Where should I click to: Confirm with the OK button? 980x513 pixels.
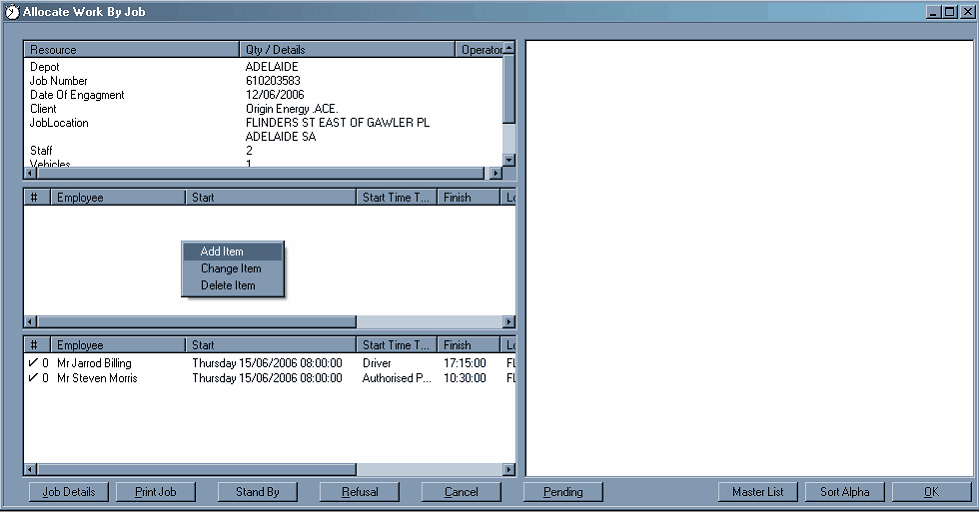931,492
